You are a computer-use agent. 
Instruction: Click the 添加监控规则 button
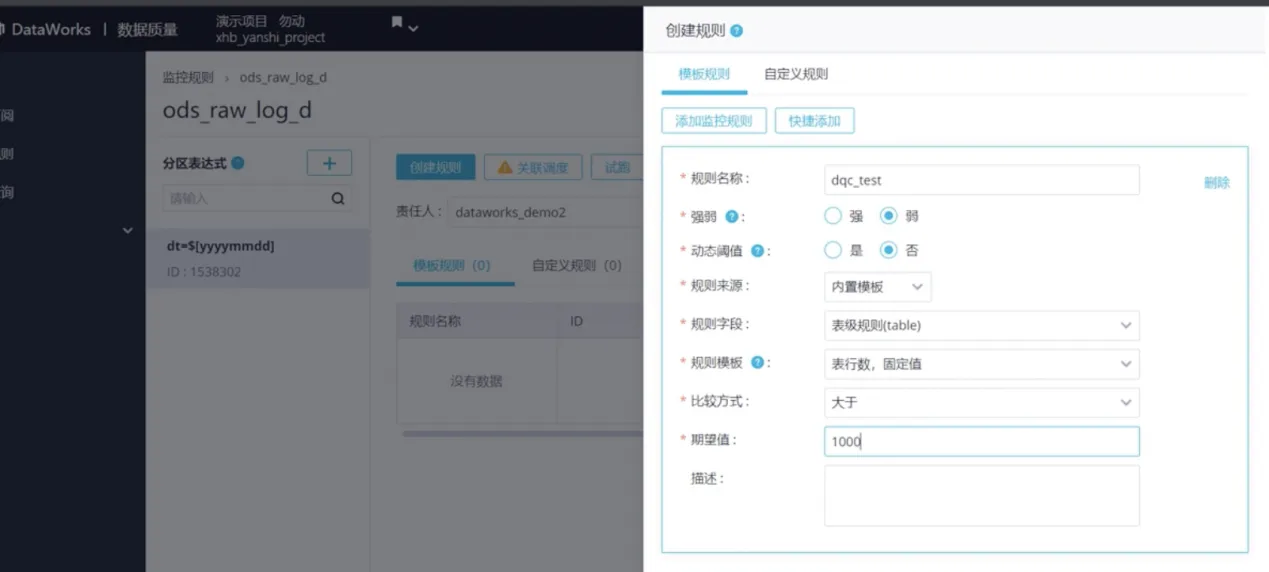point(714,121)
